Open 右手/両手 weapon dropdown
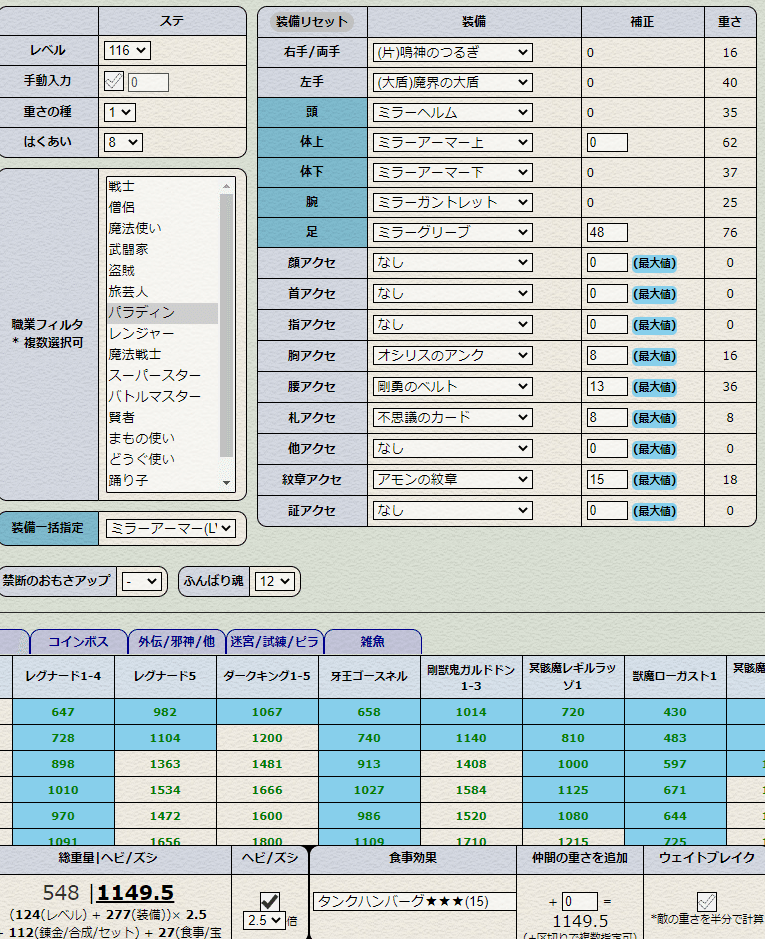Viewport: 765px width, 939px height. [x=452, y=53]
